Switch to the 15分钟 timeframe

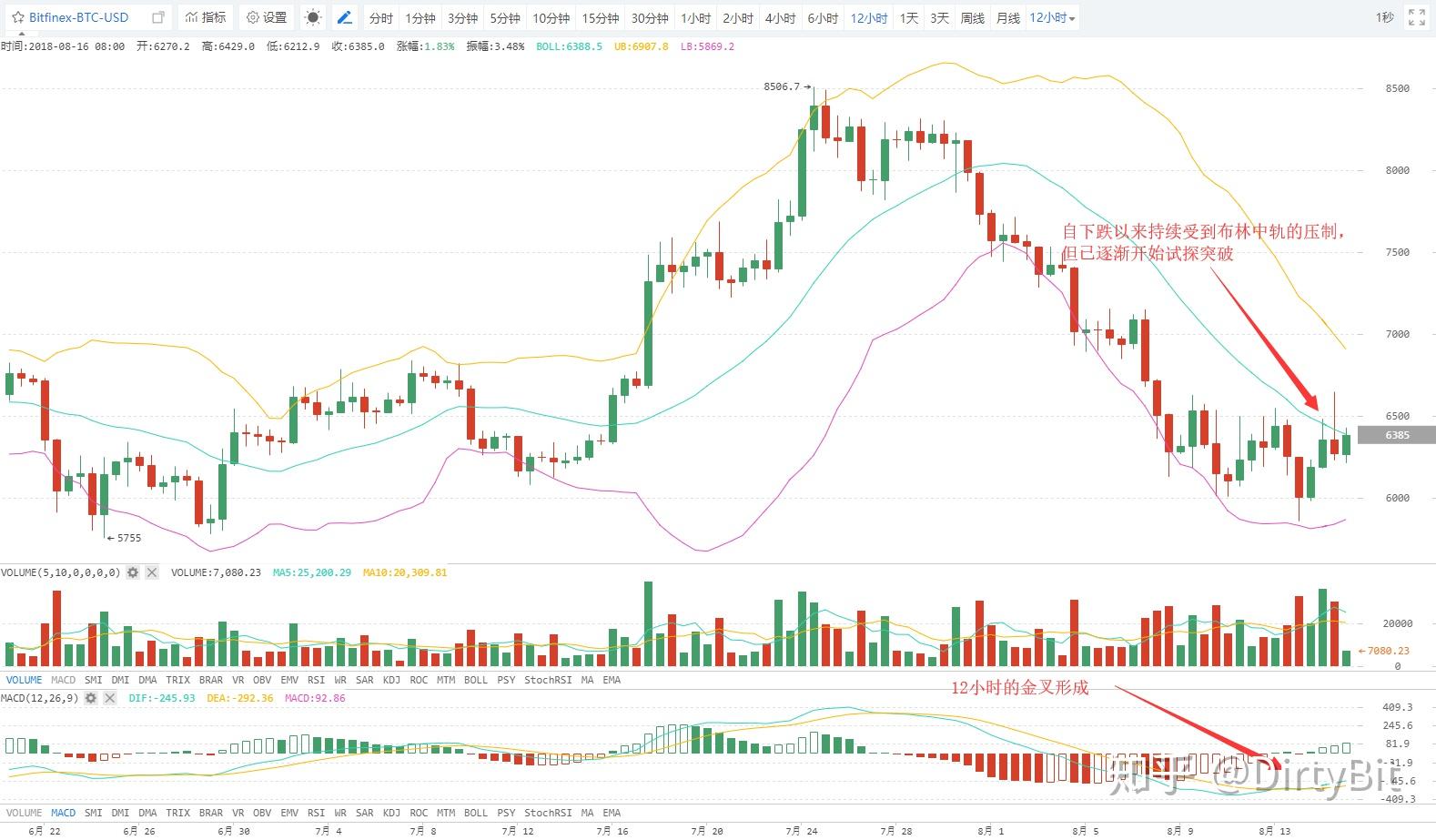tap(601, 17)
